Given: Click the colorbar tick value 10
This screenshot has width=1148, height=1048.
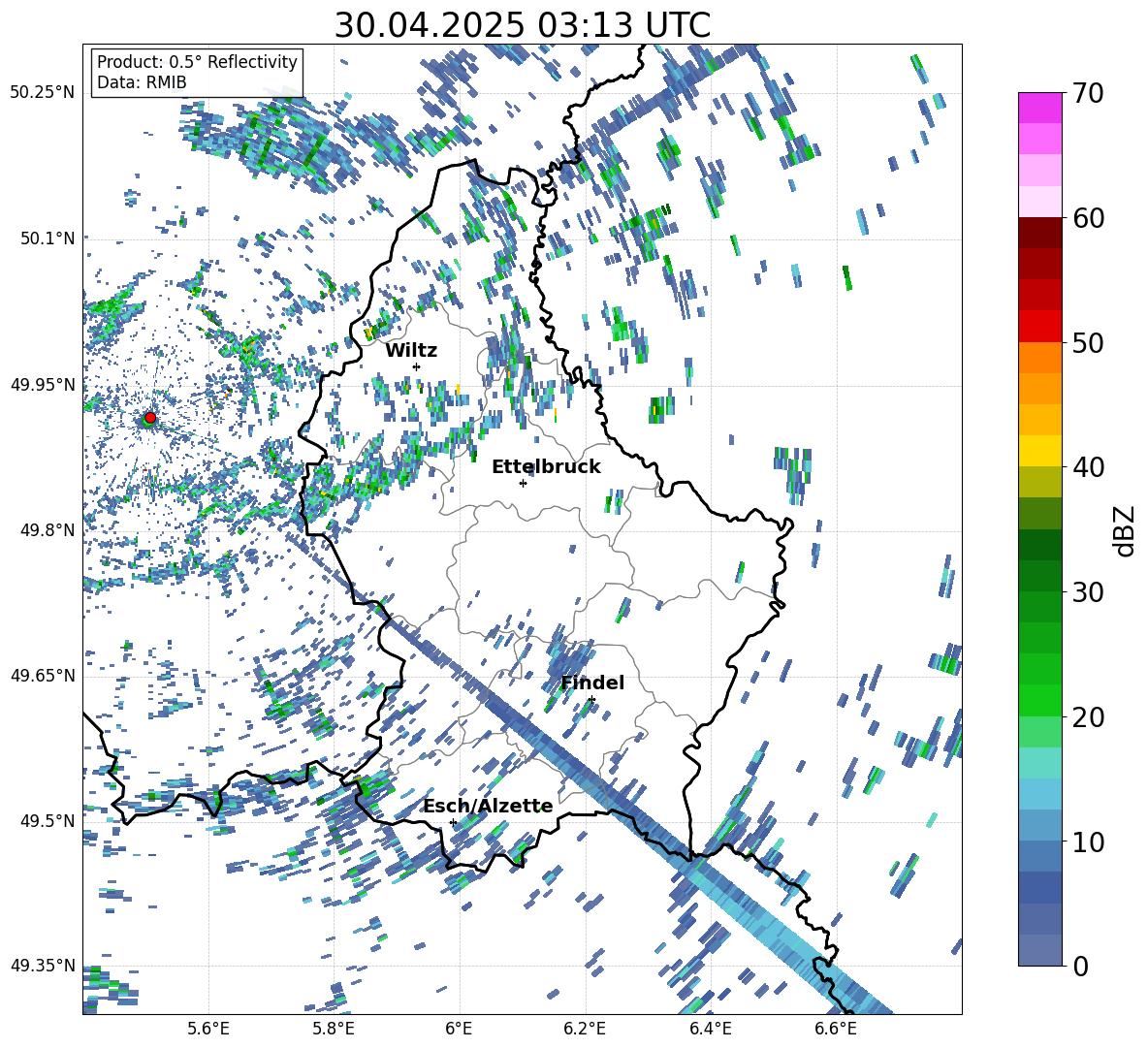Looking at the screenshot, I should click(x=1087, y=842).
